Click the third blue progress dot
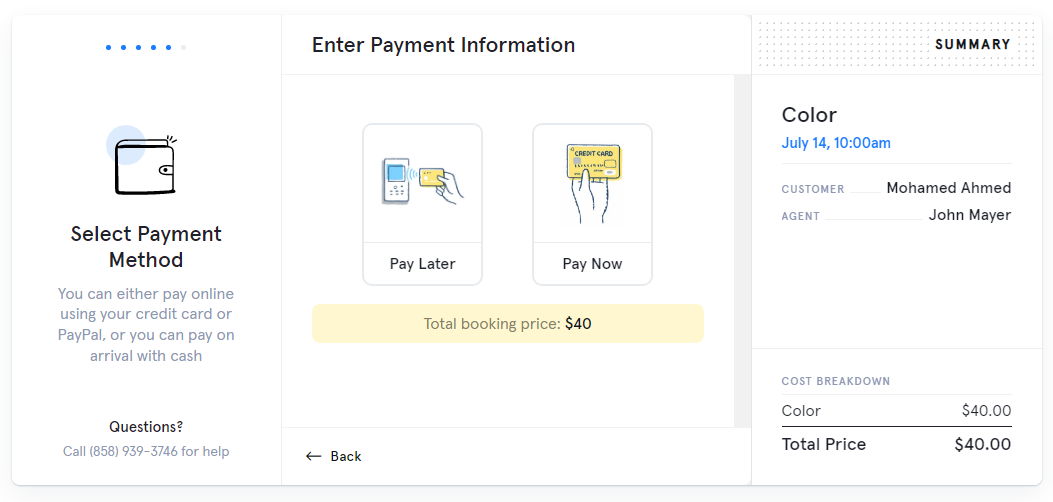This screenshot has width=1053, height=502. pos(138,47)
